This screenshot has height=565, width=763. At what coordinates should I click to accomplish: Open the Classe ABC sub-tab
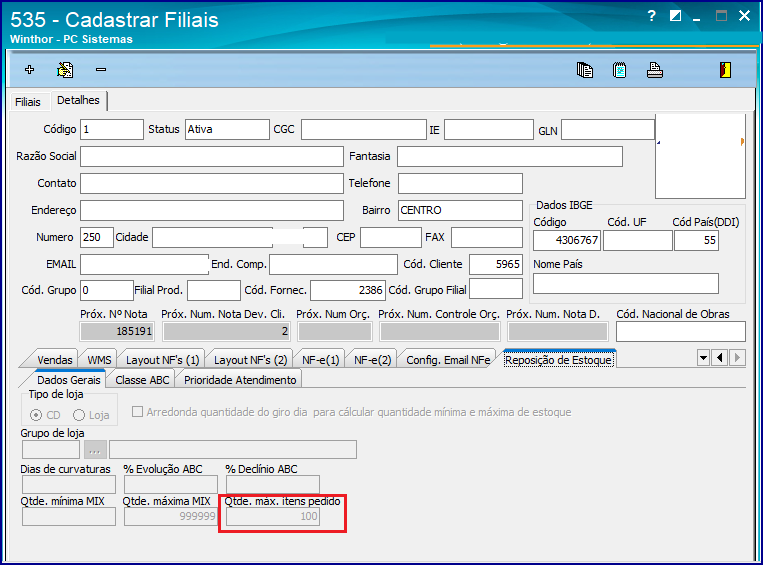coord(142,380)
